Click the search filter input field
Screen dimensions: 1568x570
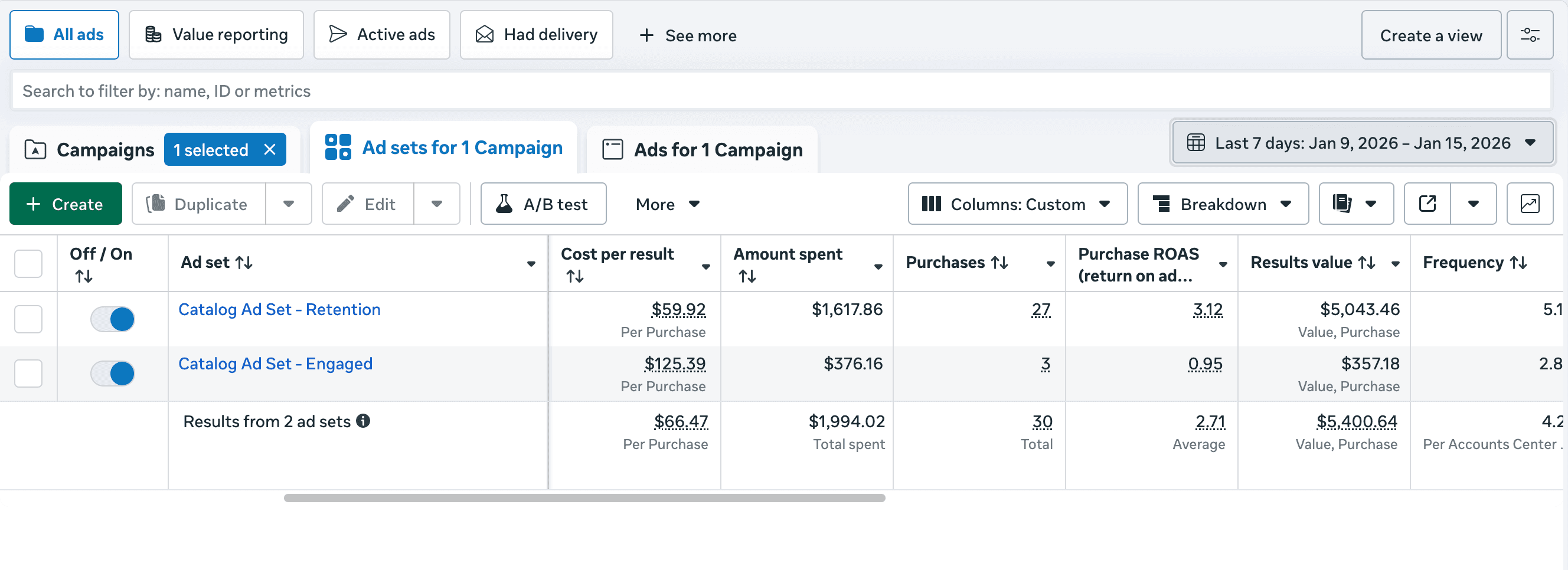(x=784, y=91)
